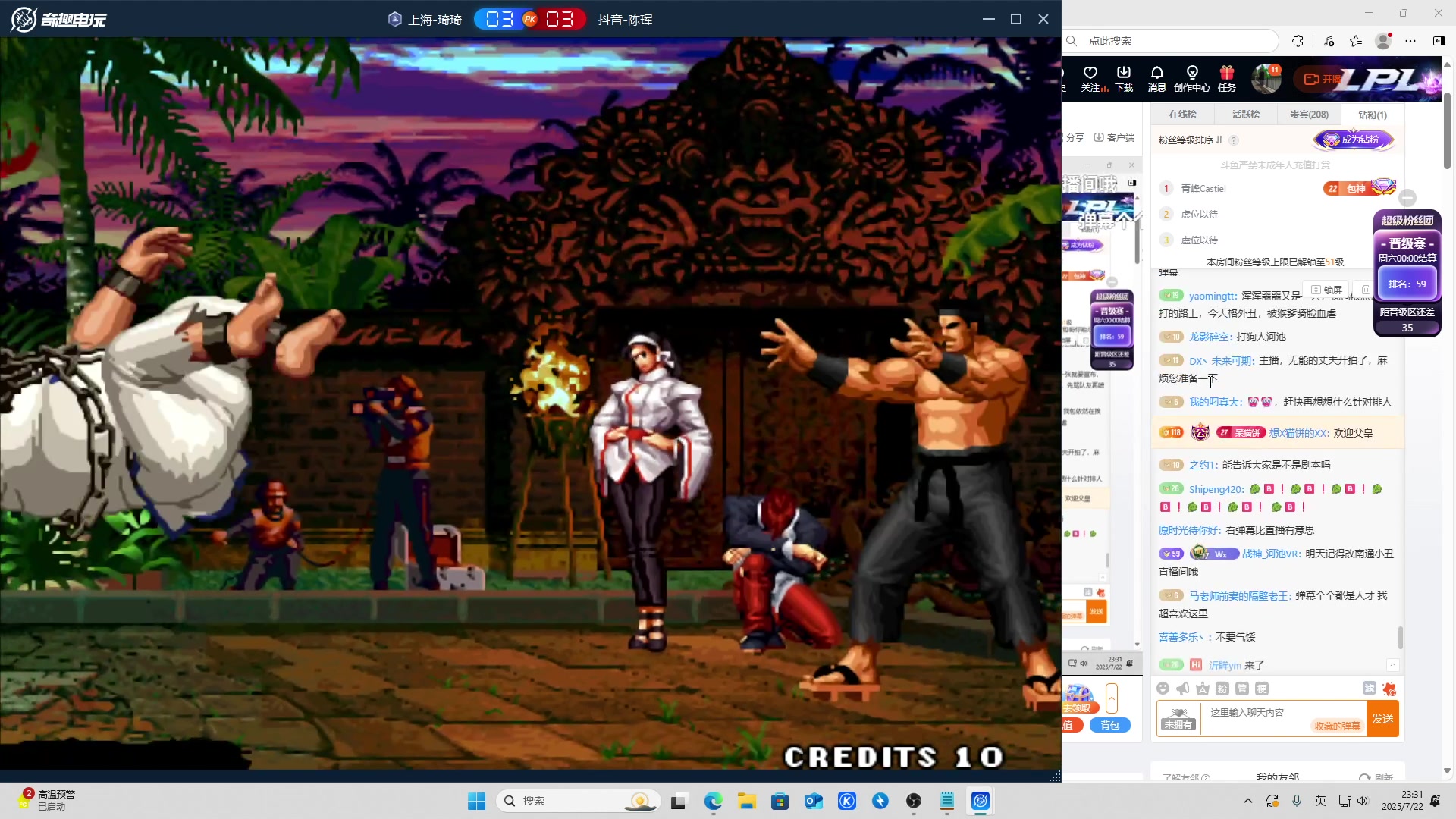Open the user avatar with badge 11
The width and height of the screenshot is (1456, 819).
pyautogui.click(x=1266, y=79)
